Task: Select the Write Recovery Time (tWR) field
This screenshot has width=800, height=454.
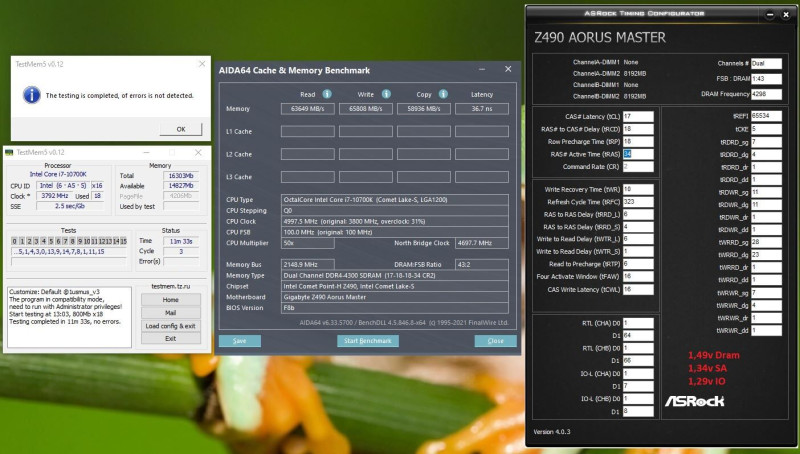Action: coord(638,189)
